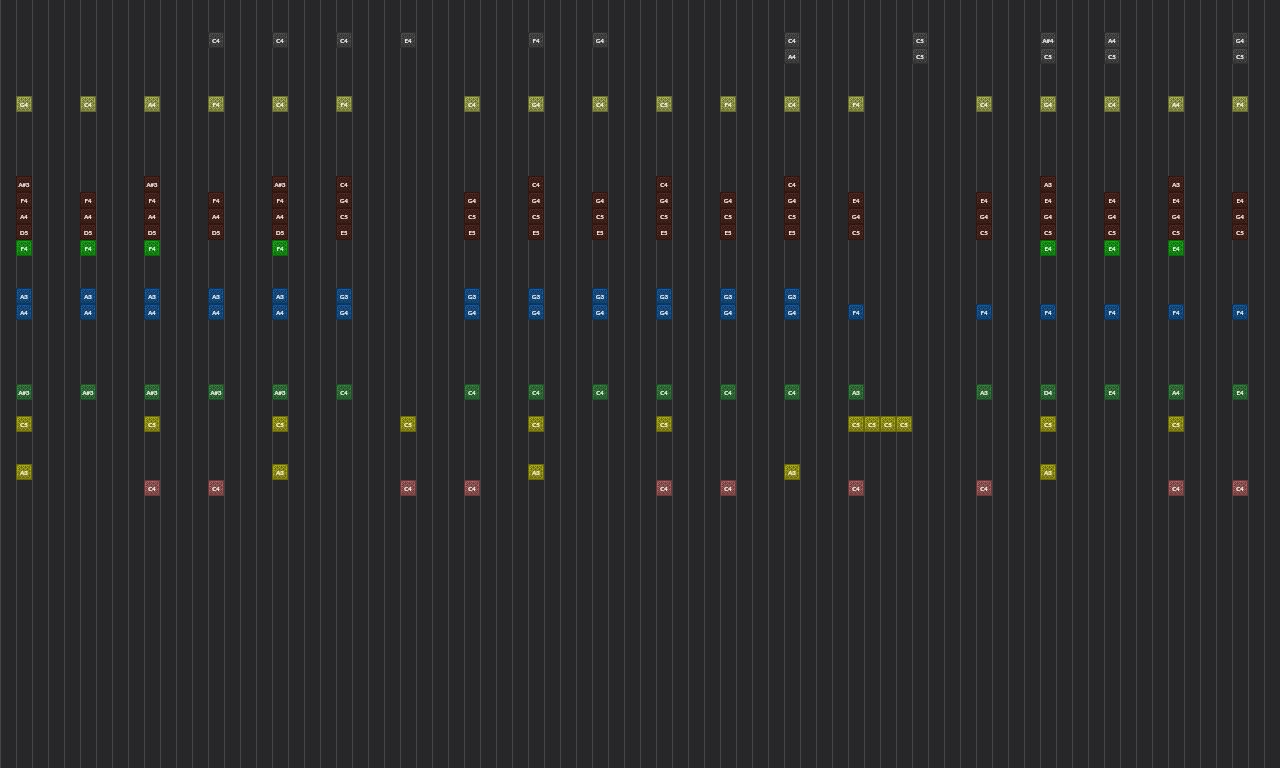Viewport: 1280px width, 768px height.
Task: Click the dark green D4 note near the right
Action: pos(1047,392)
